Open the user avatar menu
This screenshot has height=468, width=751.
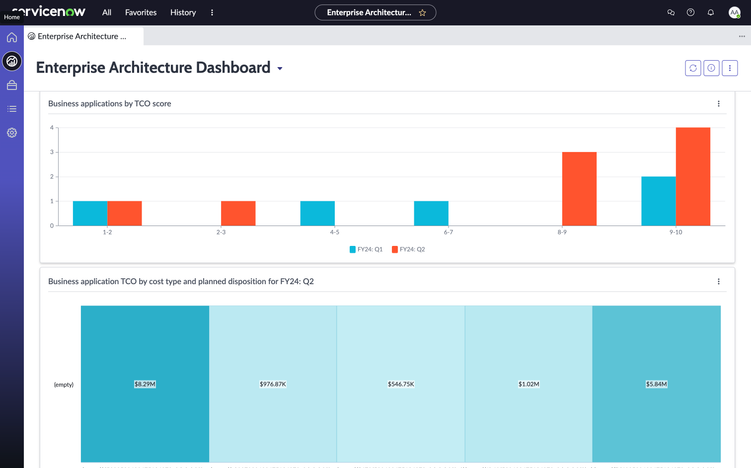(x=734, y=12)
